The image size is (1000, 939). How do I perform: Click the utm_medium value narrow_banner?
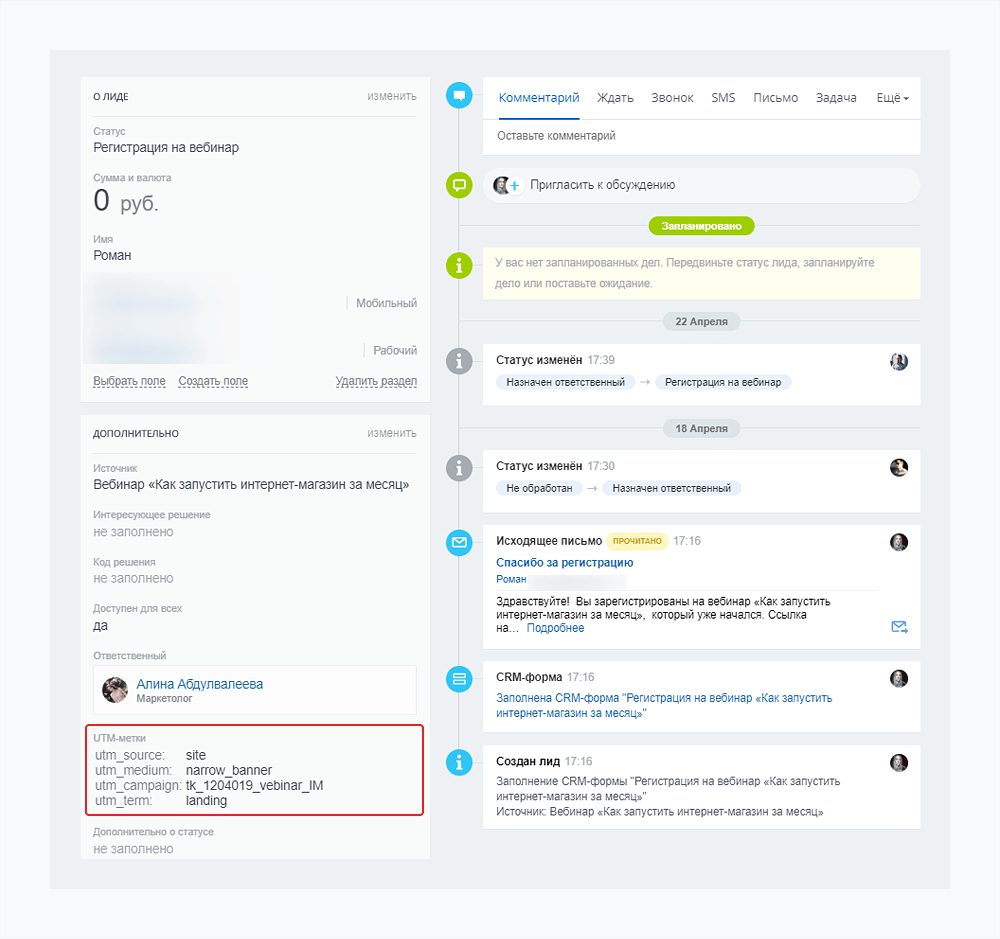click(x=229, y=770)
